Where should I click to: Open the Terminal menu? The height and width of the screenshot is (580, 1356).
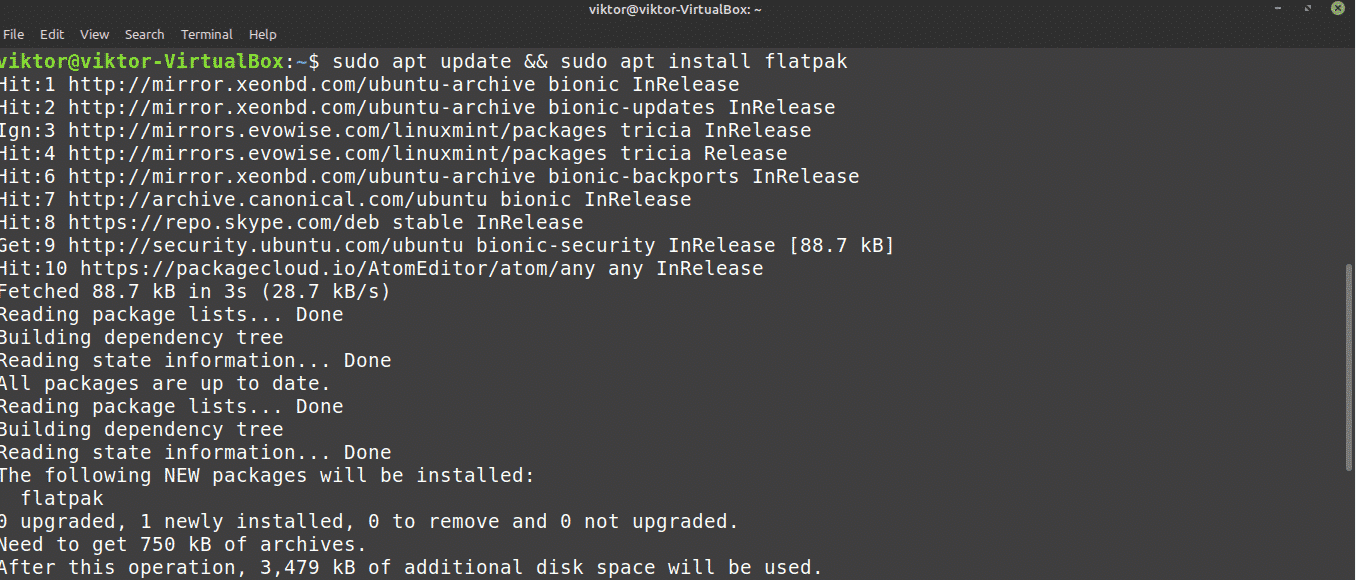207,34
